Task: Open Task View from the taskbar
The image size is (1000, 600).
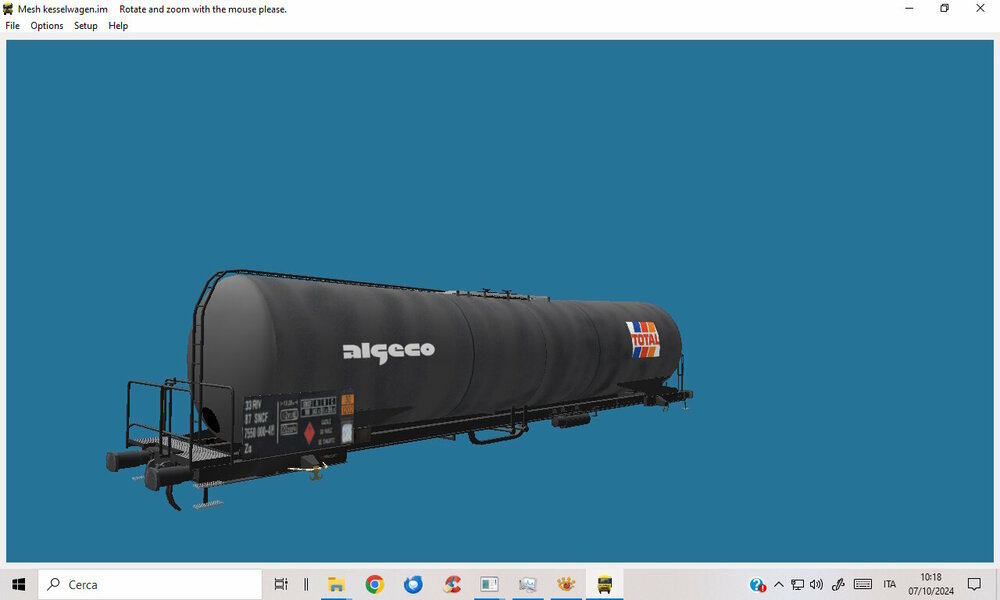Action: [x=281, y=584]
